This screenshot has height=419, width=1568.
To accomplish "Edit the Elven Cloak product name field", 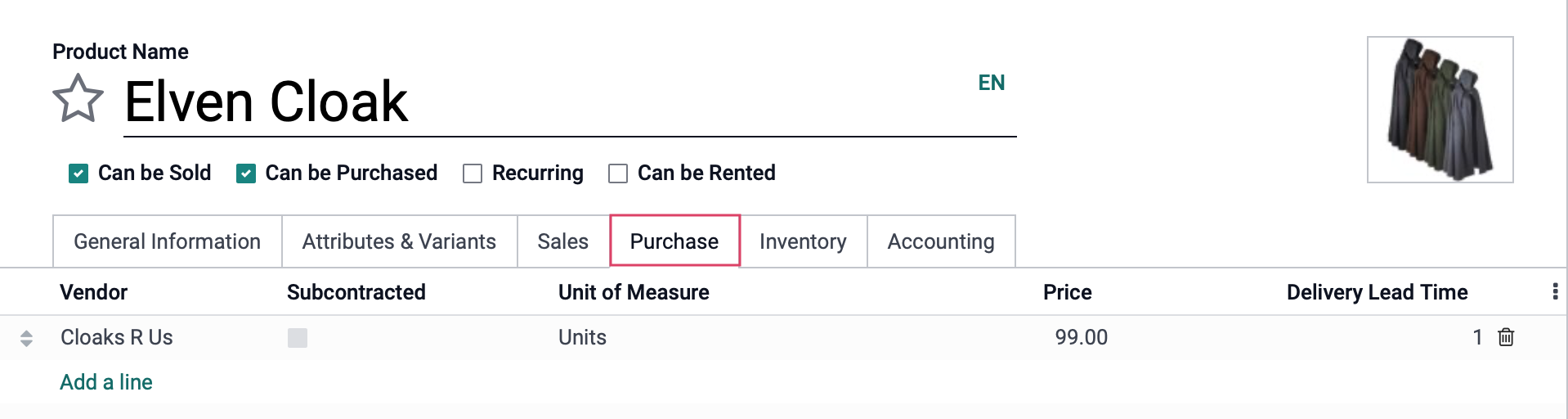I will pos(571,102).
